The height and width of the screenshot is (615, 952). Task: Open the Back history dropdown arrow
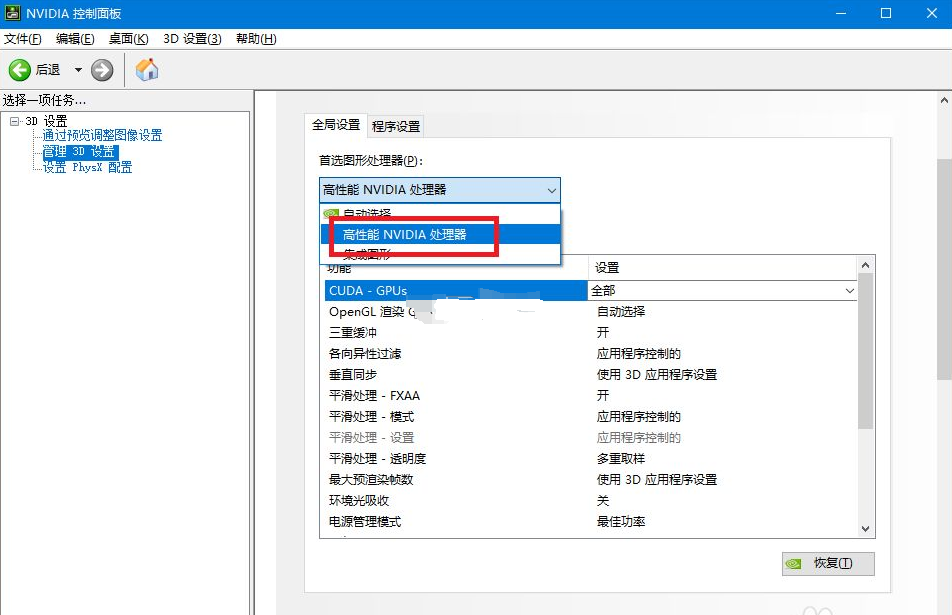click(x=78, y=70)
